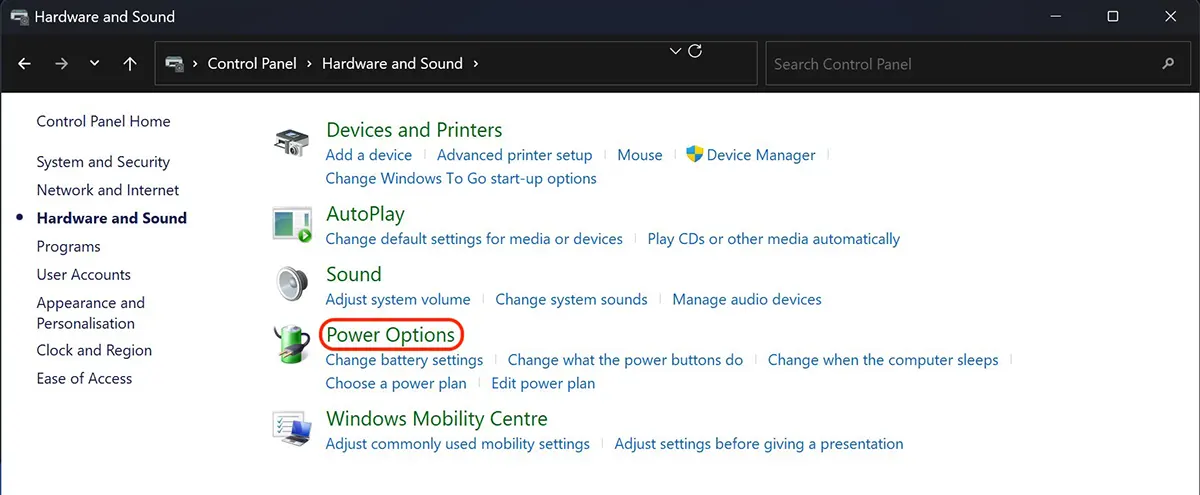1200x495 pixels.
Task: Expand chevron after Control Panel breadcrumb
Action: tap(309, 63)
